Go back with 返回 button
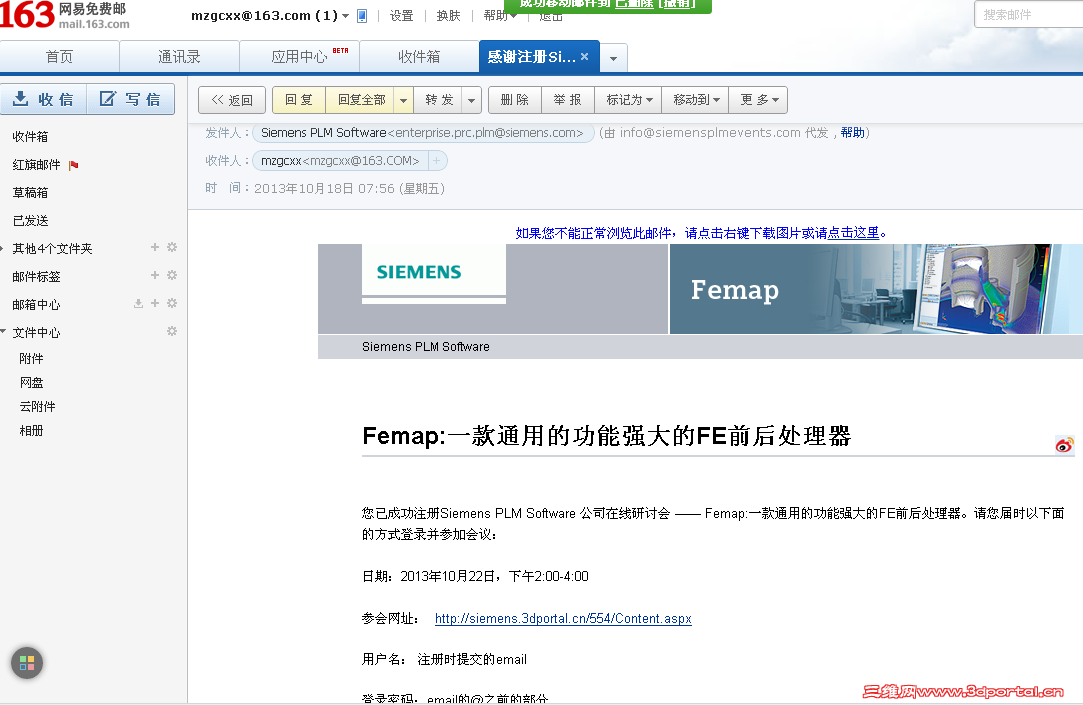Viewport: 1083px width, 705px height. 232,100
